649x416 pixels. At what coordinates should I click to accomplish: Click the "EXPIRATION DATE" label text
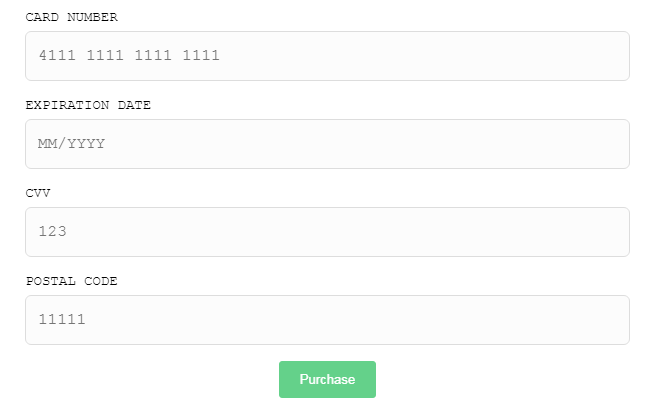pos(88,105)
